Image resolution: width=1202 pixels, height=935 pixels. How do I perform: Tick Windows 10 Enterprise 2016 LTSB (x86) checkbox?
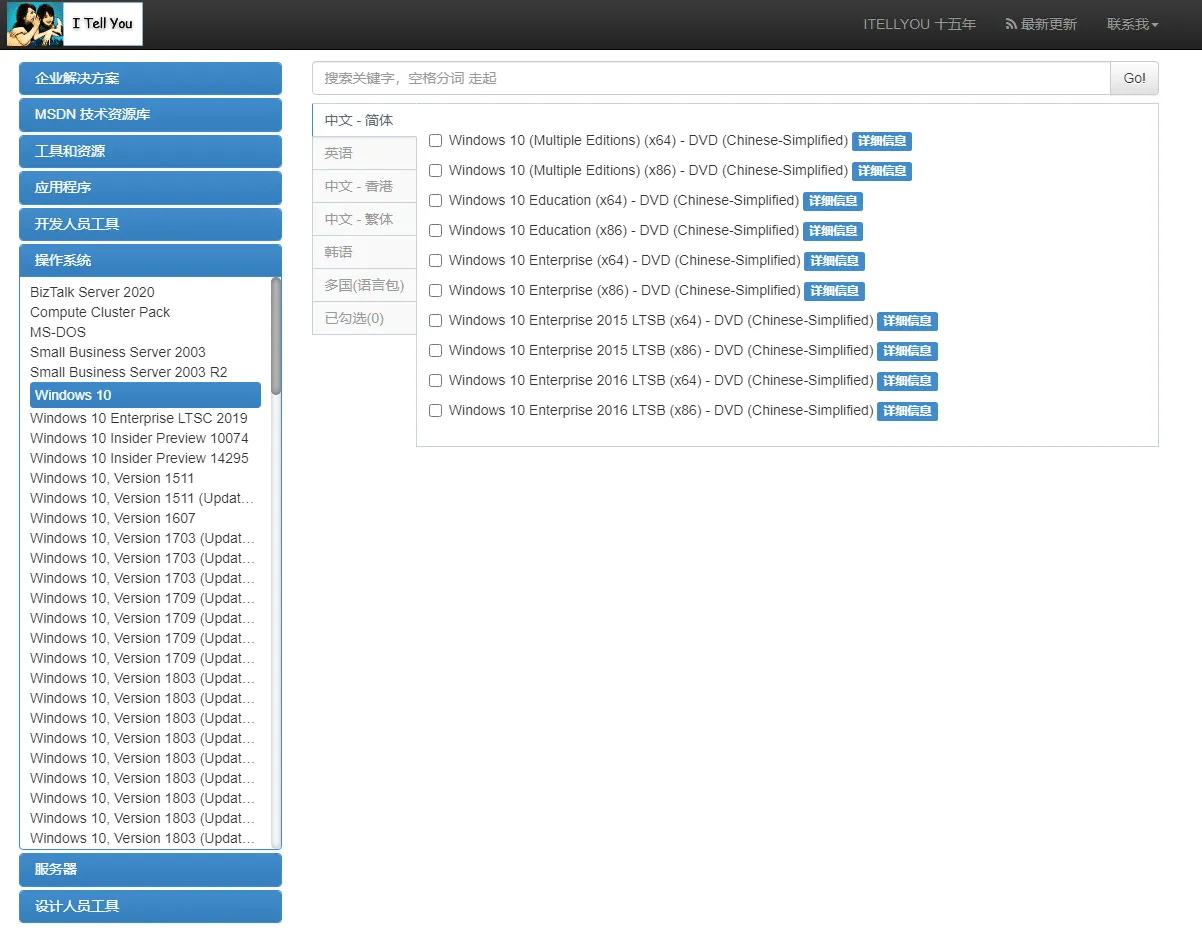click(435, 411)
